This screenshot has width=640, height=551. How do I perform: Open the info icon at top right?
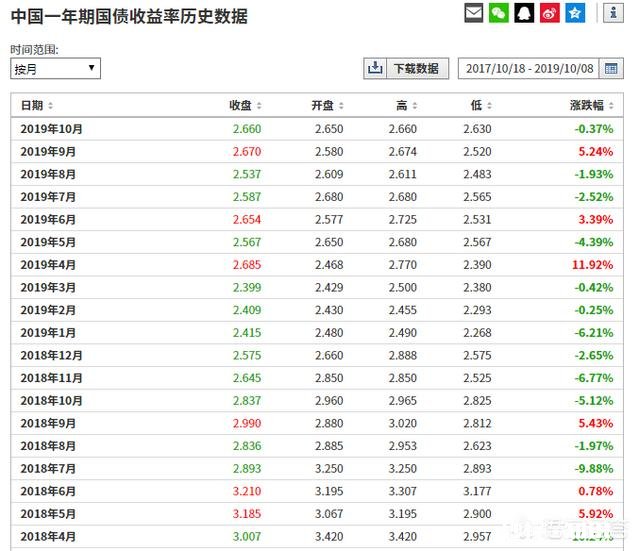[613, 13]
